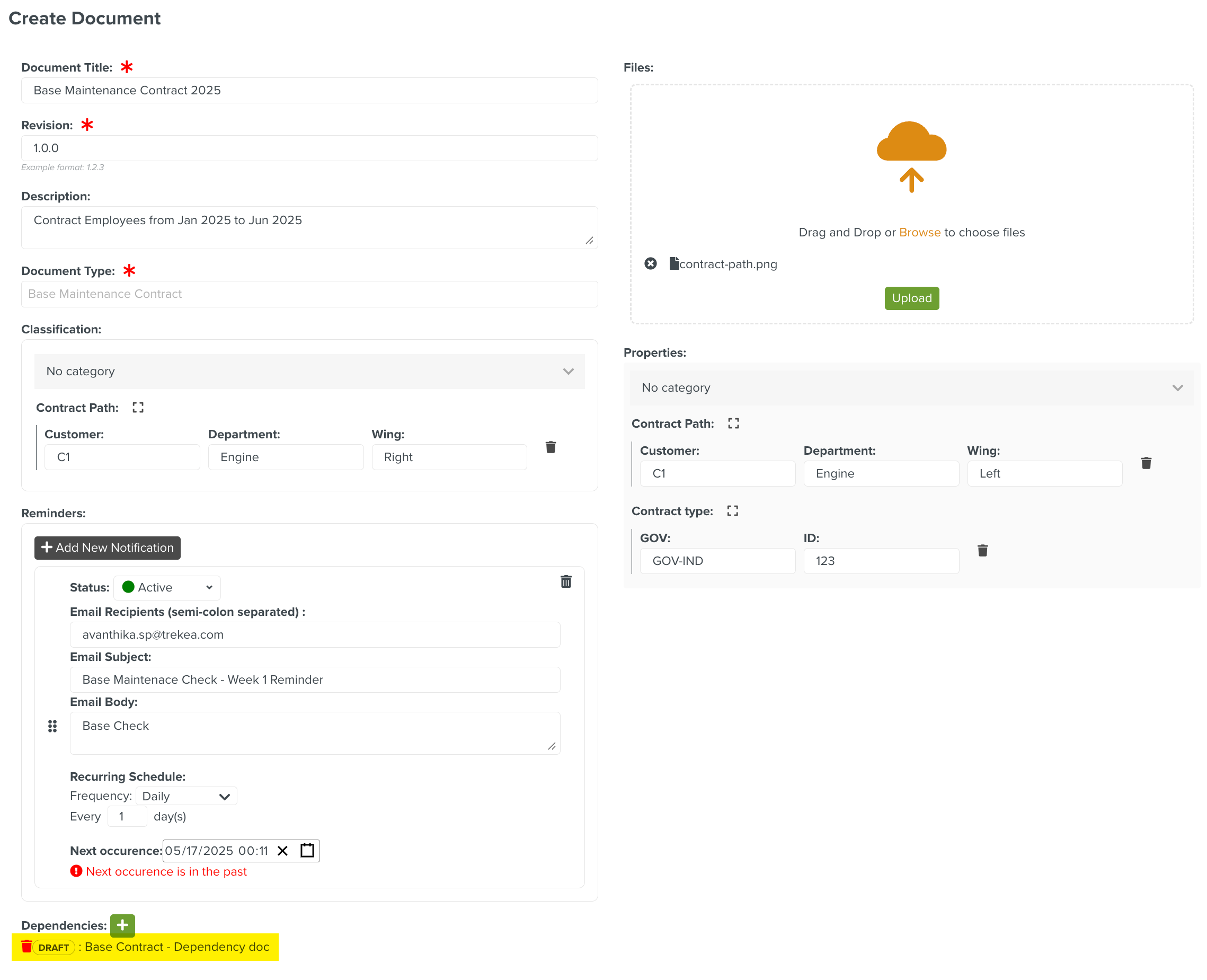Expand Contract type in Properties

(x=732, y=511)
